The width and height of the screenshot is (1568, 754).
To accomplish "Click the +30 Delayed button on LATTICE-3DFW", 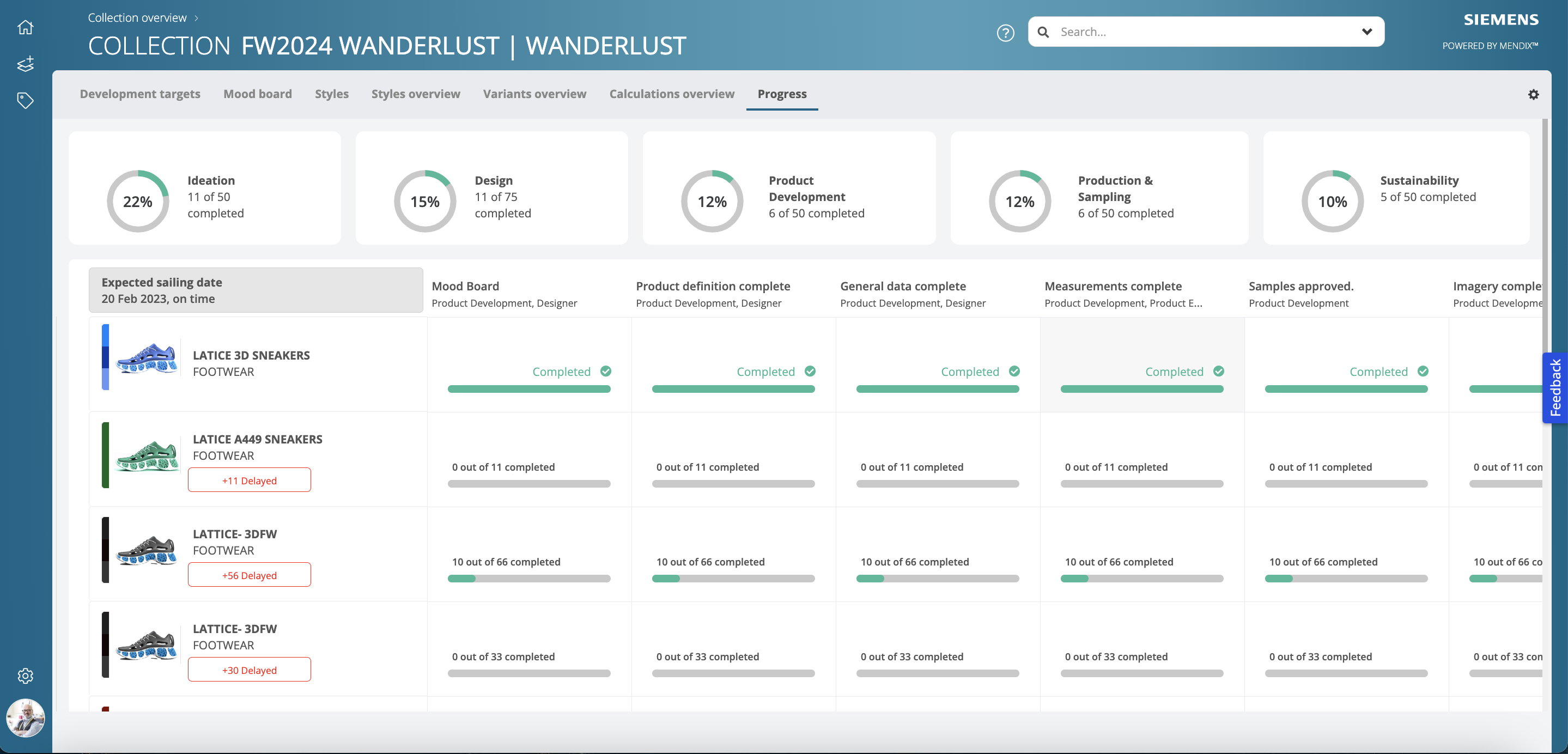I will pyautogui.click(x=249, y=669).
